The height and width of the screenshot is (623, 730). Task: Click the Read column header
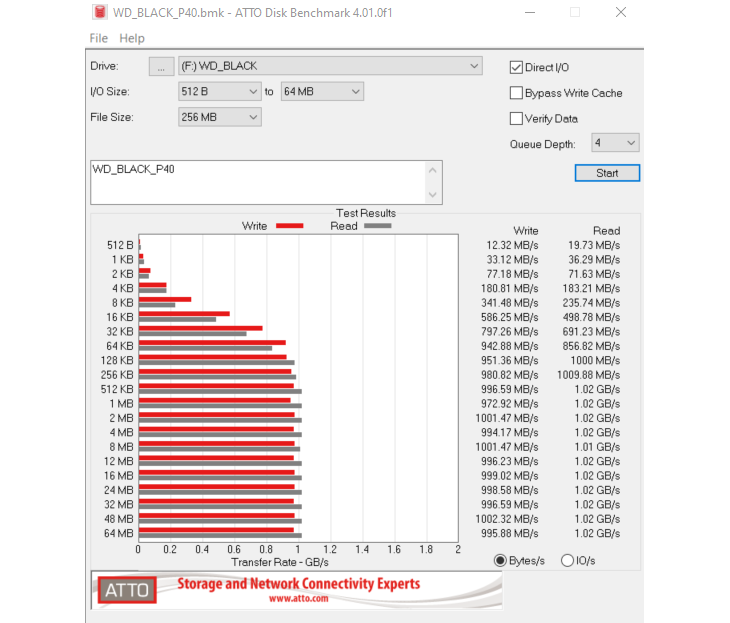(607, 231)
